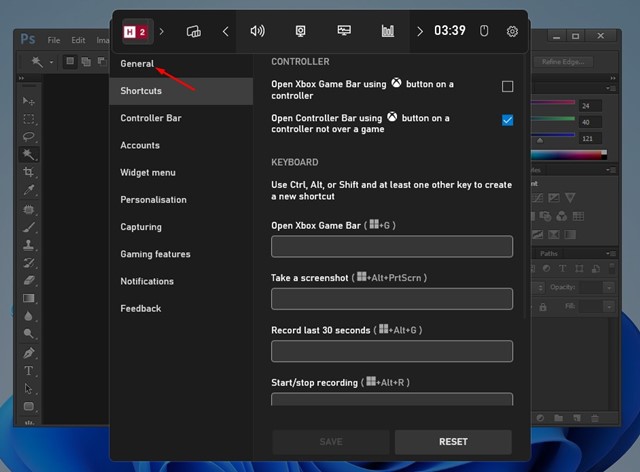Select the Gradient tool in Photoshop
The height and width of the screenshot is (472, 640).
click(29, 298)
